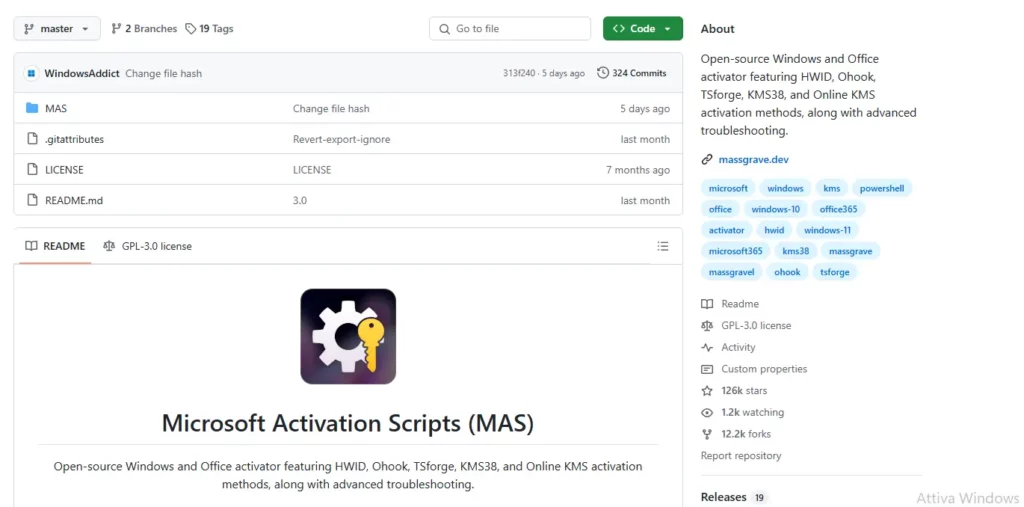Image resolution: width=1024 pixels, height=507 pixels.
Task: Click the fork icon beside 12.2k forks
Action: 707,434
